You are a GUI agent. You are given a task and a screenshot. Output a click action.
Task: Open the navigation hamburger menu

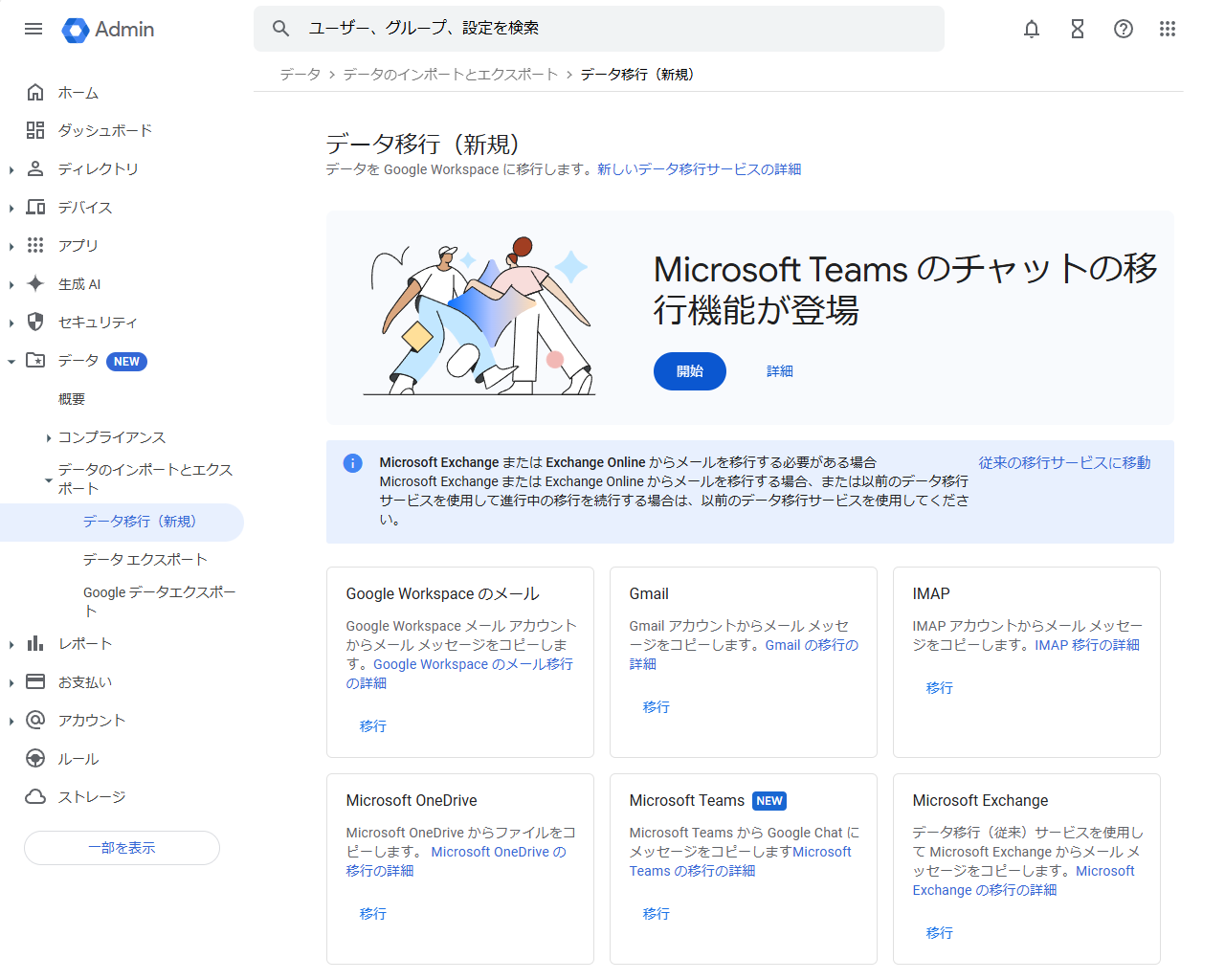pos(33,29)
